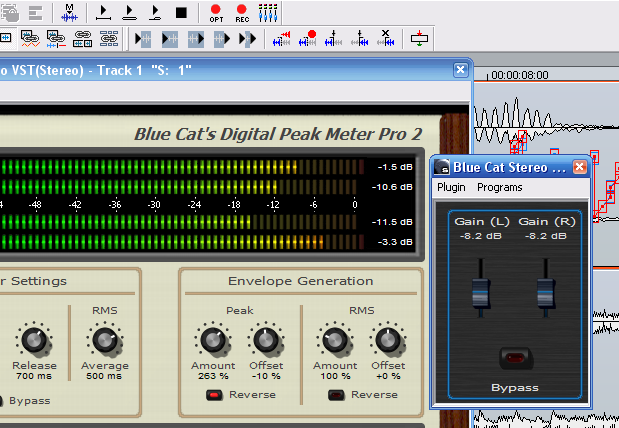
Task: Click the 'Envelope Generation' panel heading
Action: pos(300,281)
